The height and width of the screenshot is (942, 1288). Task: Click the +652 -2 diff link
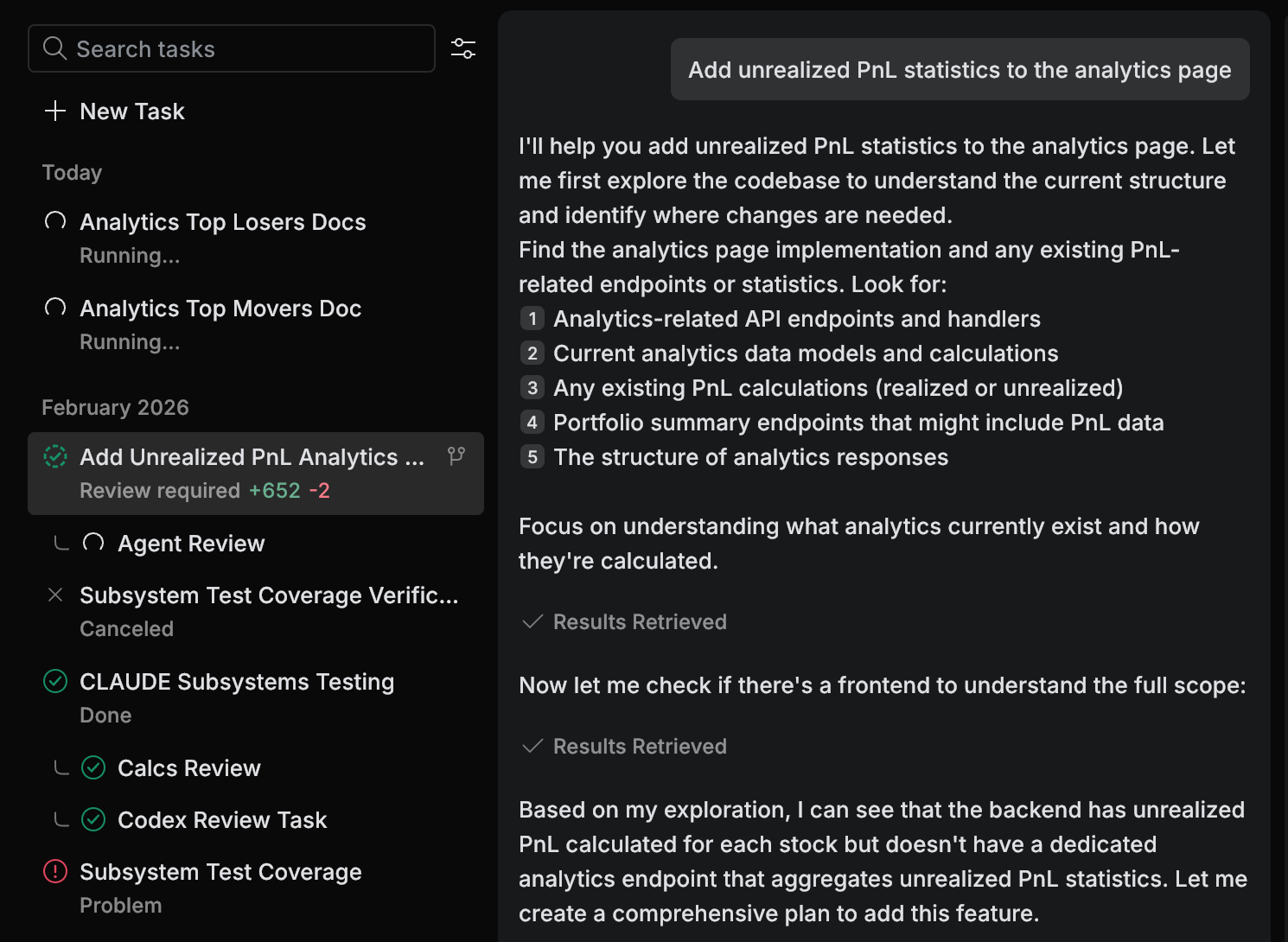click(x=290, y=490)
